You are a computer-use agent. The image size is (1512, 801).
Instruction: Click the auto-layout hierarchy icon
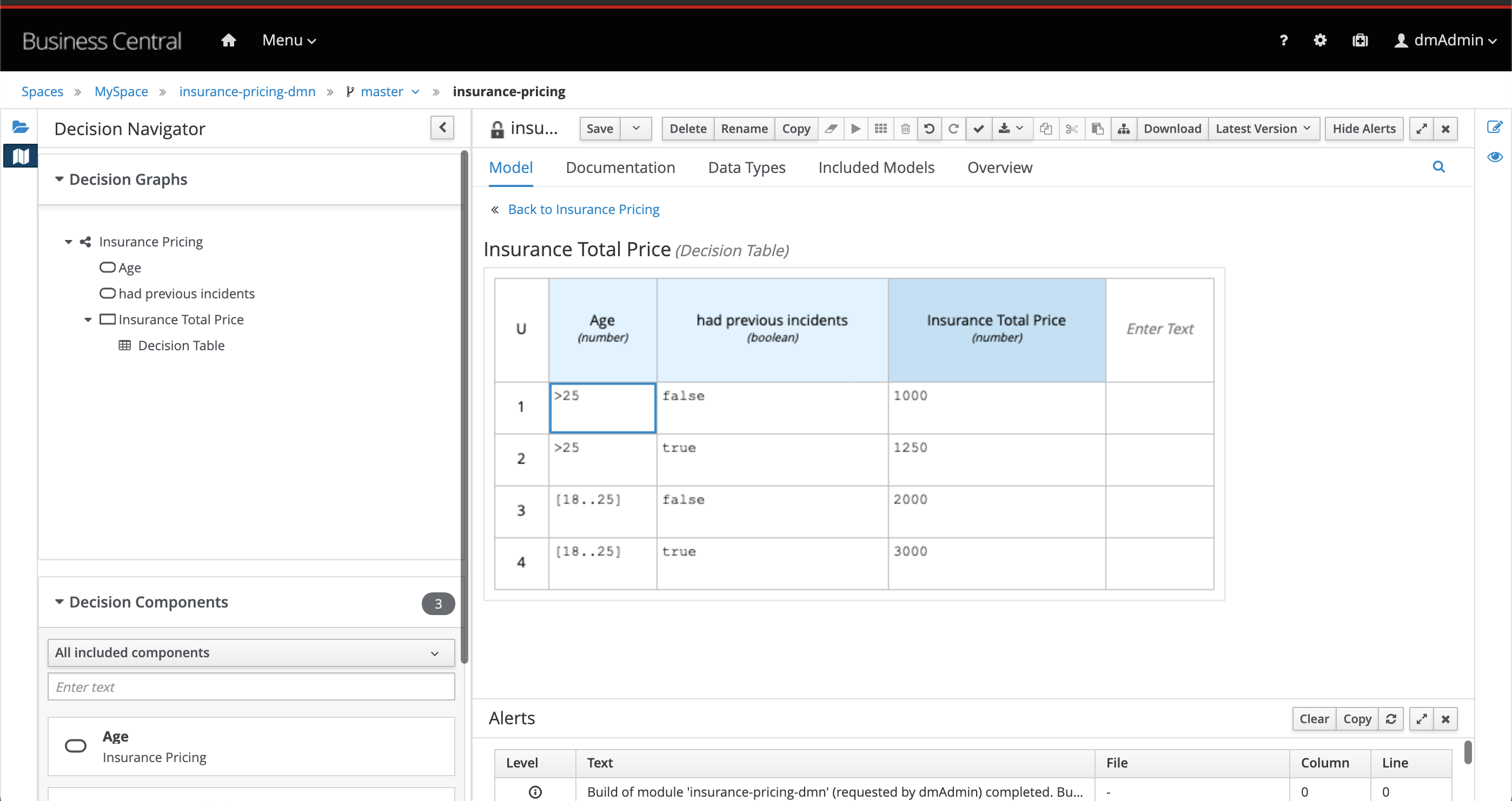pyautogui.click(x=1123, y=129)
